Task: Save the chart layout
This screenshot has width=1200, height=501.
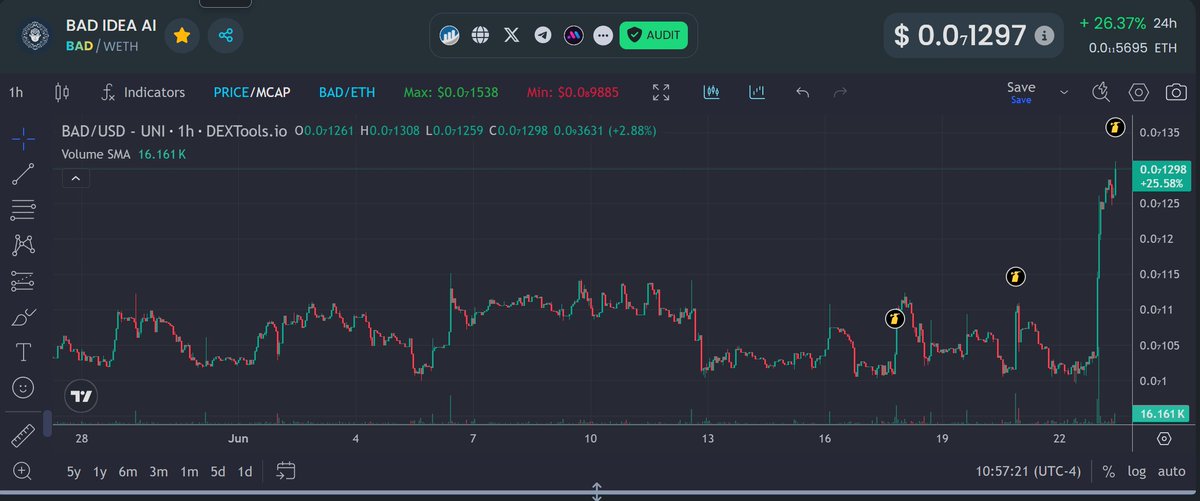Action: pos(1021,92)
